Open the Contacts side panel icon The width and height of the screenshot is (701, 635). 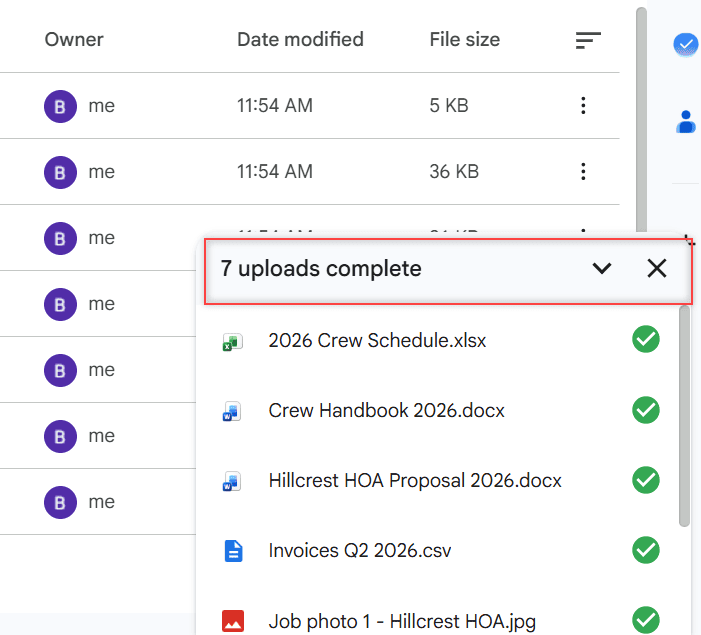686,122
